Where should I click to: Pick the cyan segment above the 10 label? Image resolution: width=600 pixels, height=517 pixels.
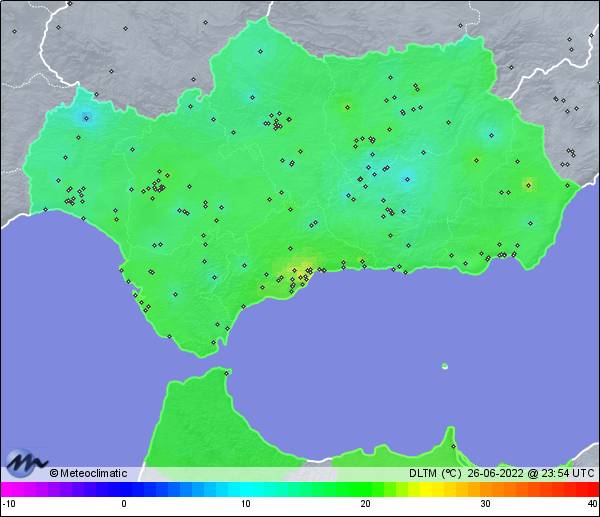click(246, 489)
